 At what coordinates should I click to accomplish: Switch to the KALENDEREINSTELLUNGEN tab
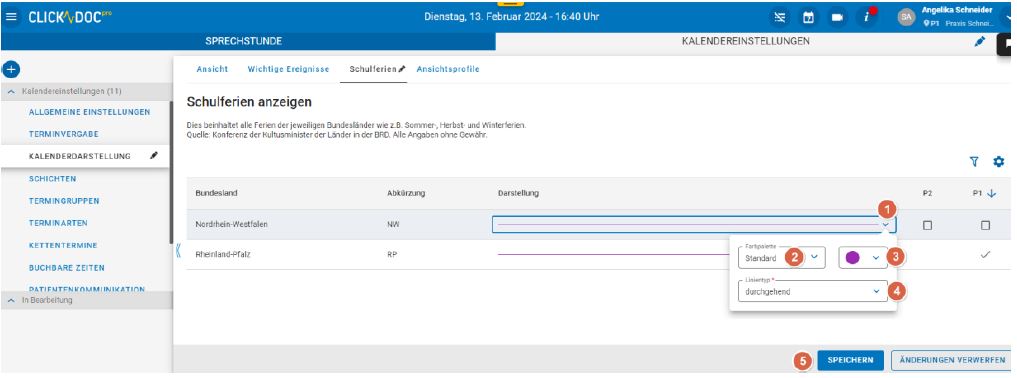pyautogui.click(x=745, y=41)
